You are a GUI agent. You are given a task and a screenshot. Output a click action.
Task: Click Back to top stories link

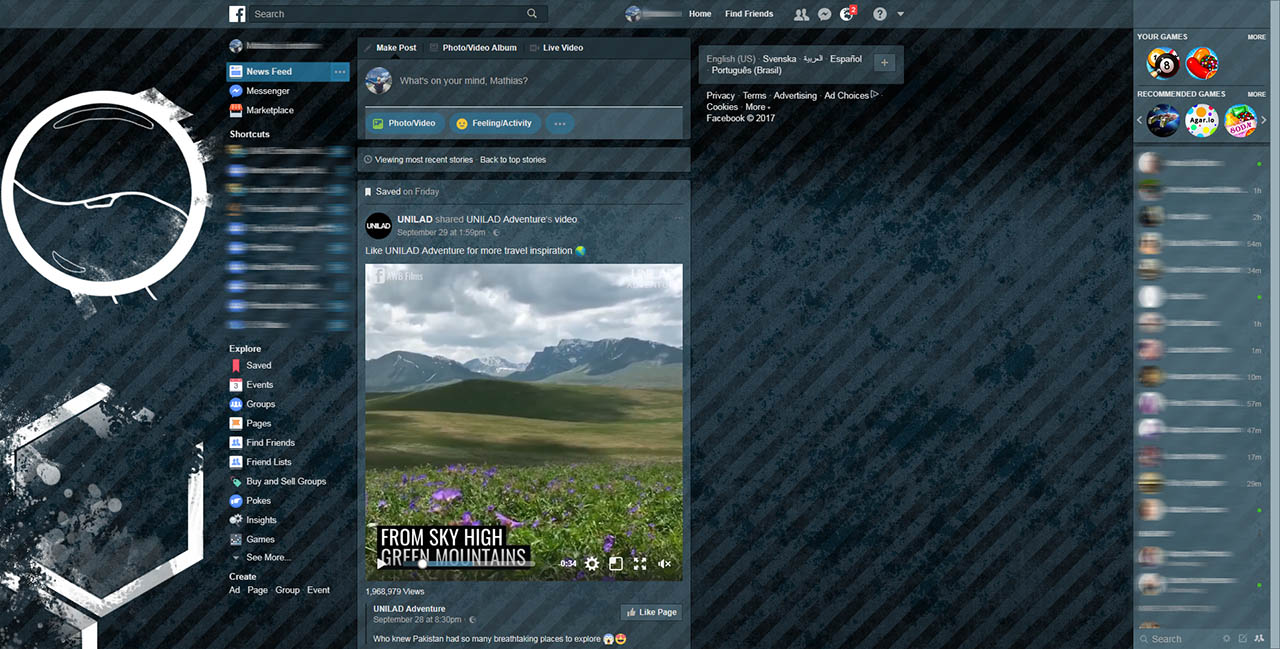pos(513,160)
